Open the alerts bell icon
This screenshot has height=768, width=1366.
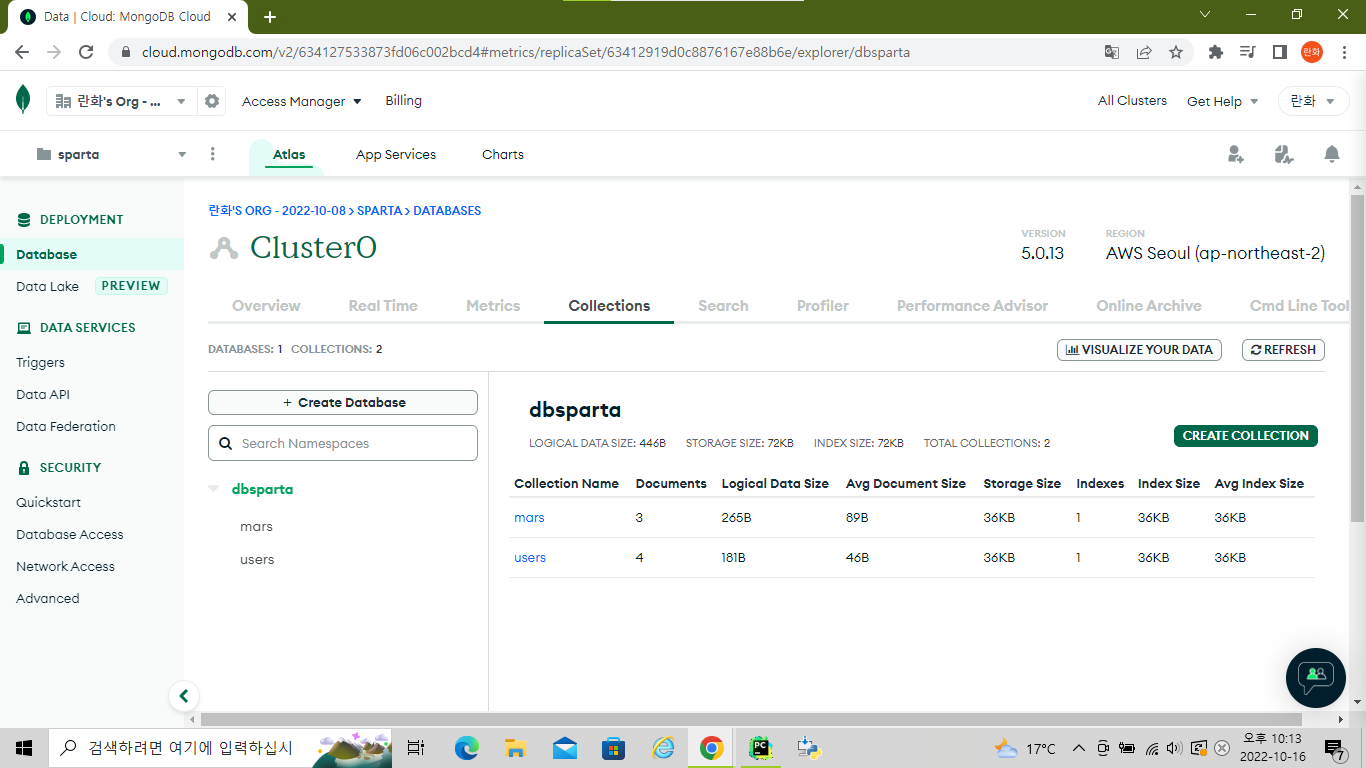(1332, 154)
